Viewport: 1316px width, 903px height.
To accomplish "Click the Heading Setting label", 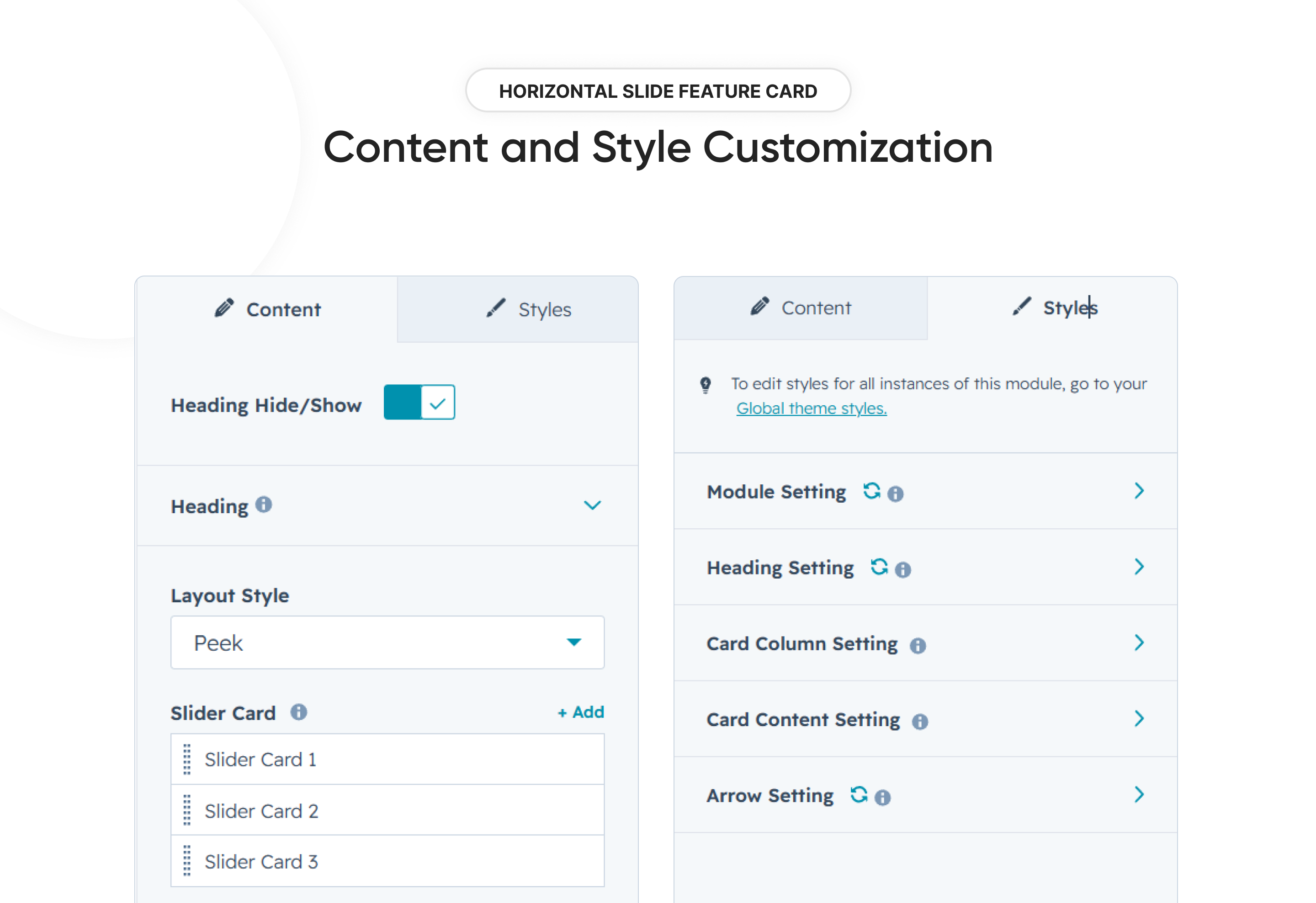I will point(780,568).
